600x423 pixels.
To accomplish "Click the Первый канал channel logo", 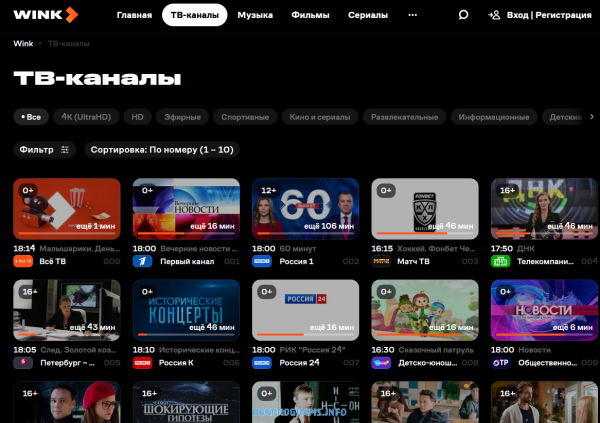I will click(x=142, y=262).
